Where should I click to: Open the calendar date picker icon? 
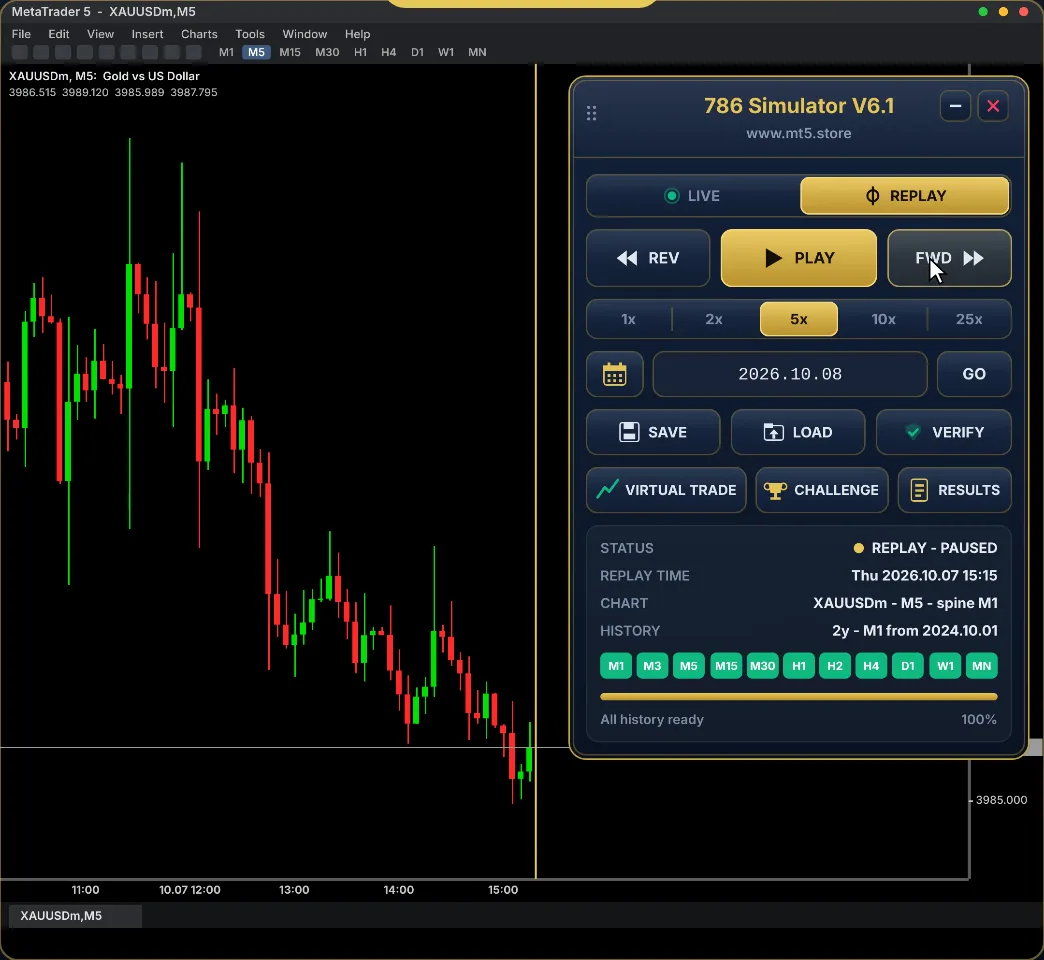pyautogui.click(x=615, y=374)
